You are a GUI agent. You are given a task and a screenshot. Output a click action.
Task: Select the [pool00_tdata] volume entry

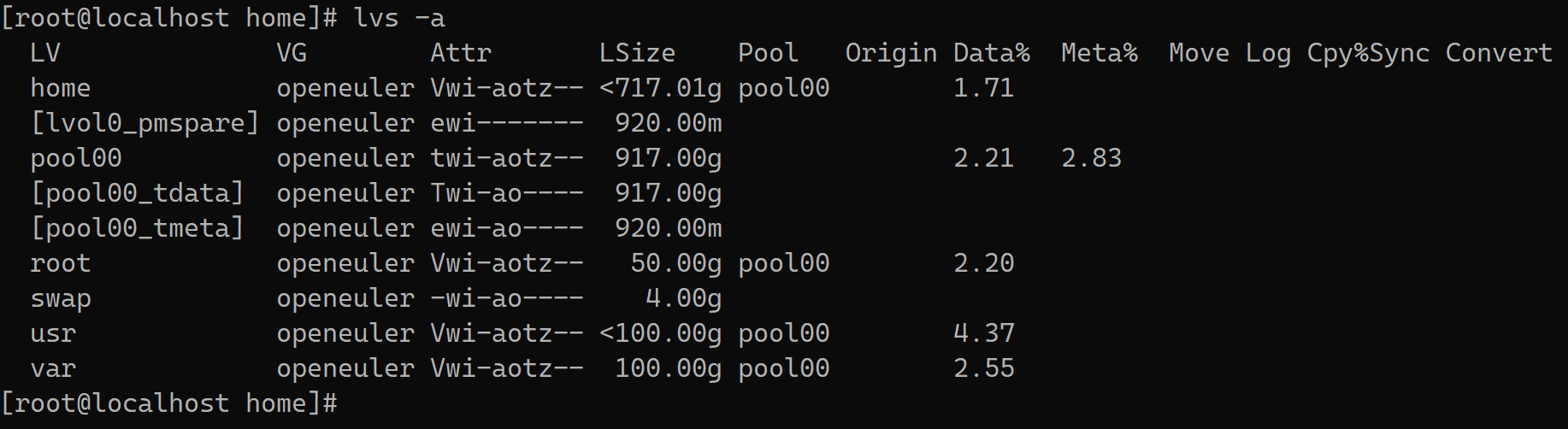tap(137, 193)
